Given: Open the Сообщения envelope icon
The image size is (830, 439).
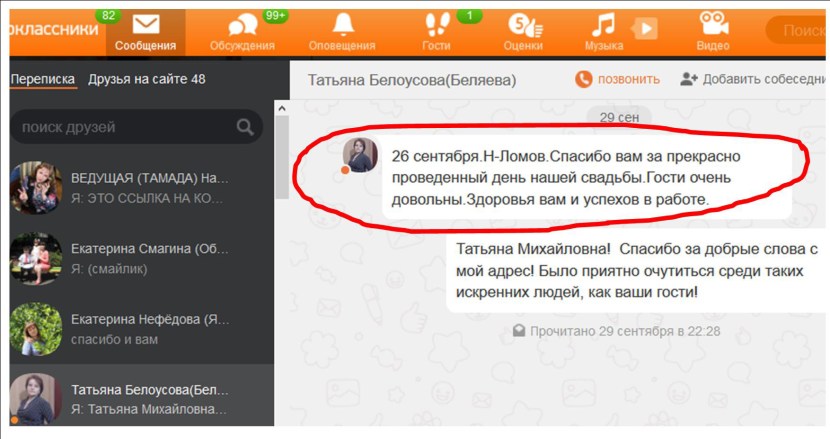Looking at the screenshot, I should 146,25.
